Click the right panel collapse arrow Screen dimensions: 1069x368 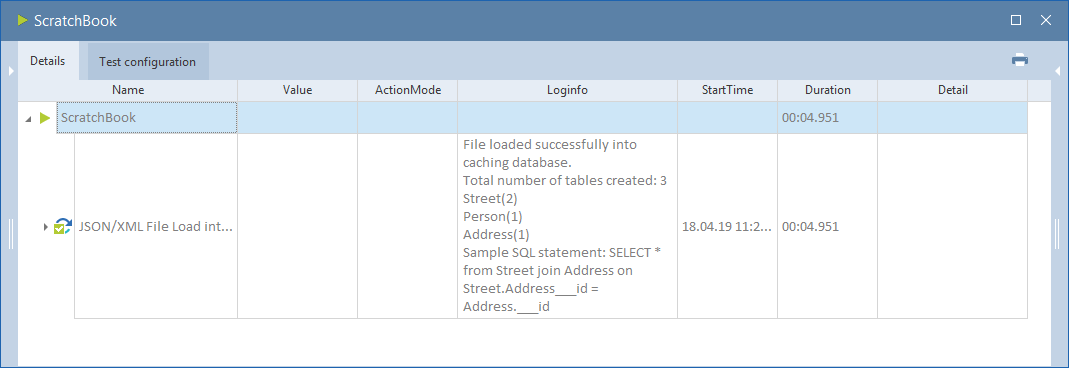click(1057, 71)
